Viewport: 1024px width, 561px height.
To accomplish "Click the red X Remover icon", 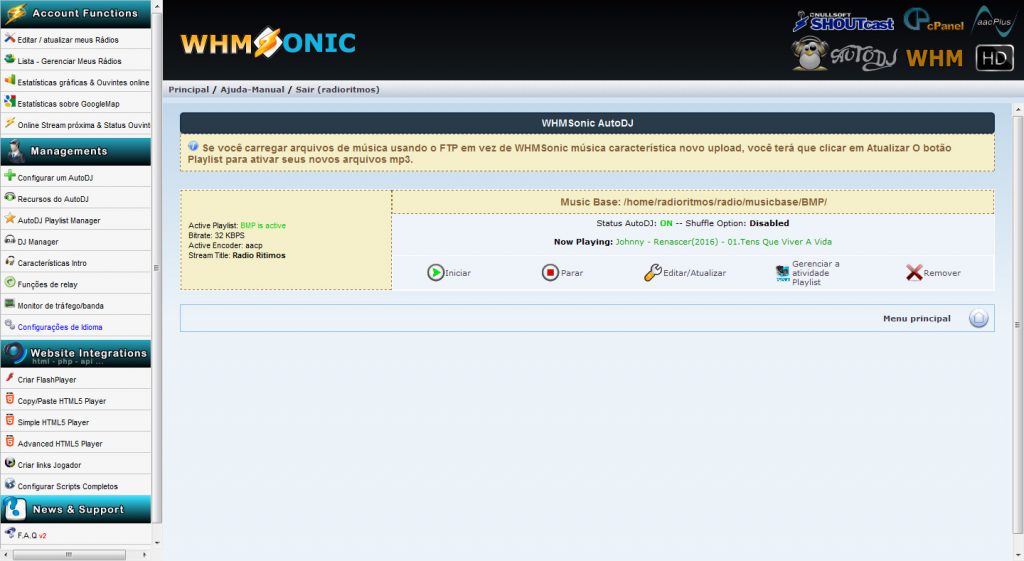I will [914, 272].
